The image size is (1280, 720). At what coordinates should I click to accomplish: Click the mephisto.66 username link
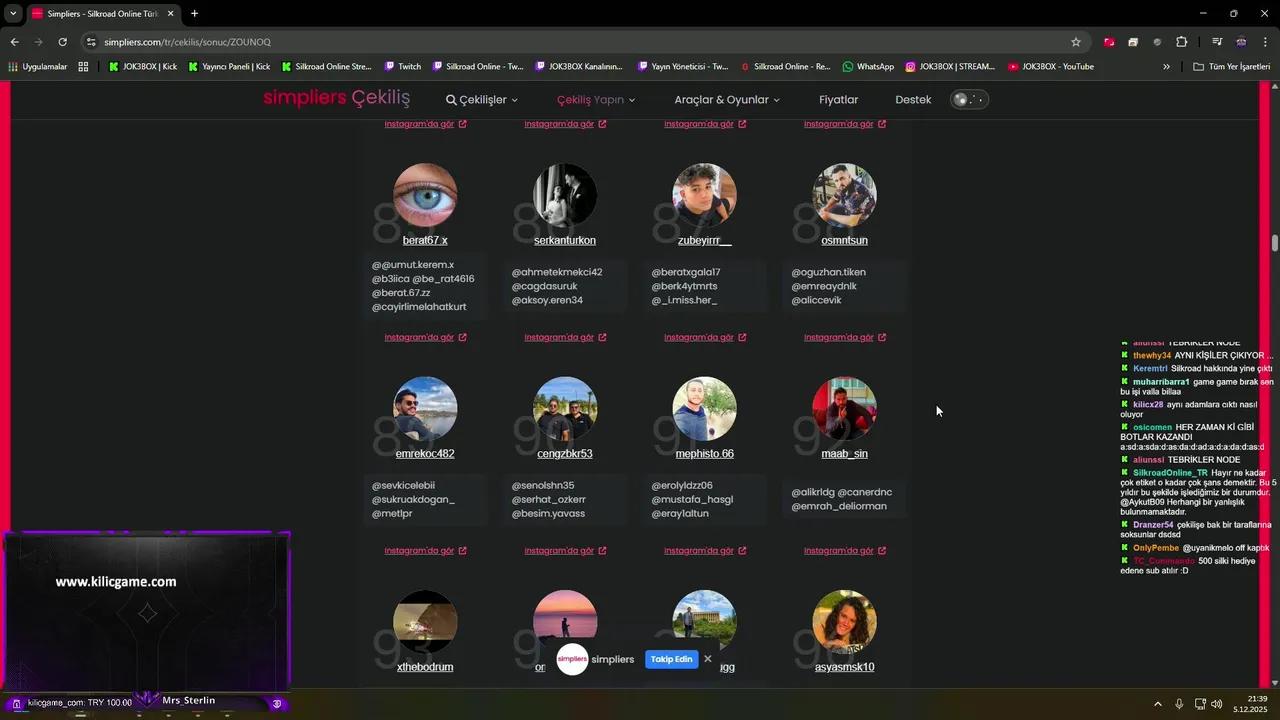tap(705, 454)
